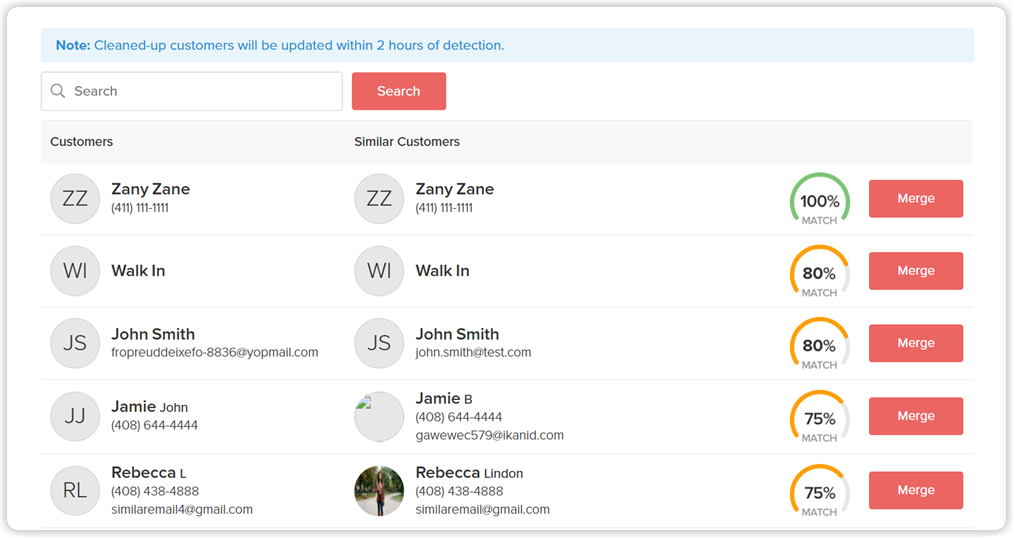Click the red Search button

[399, 91]
